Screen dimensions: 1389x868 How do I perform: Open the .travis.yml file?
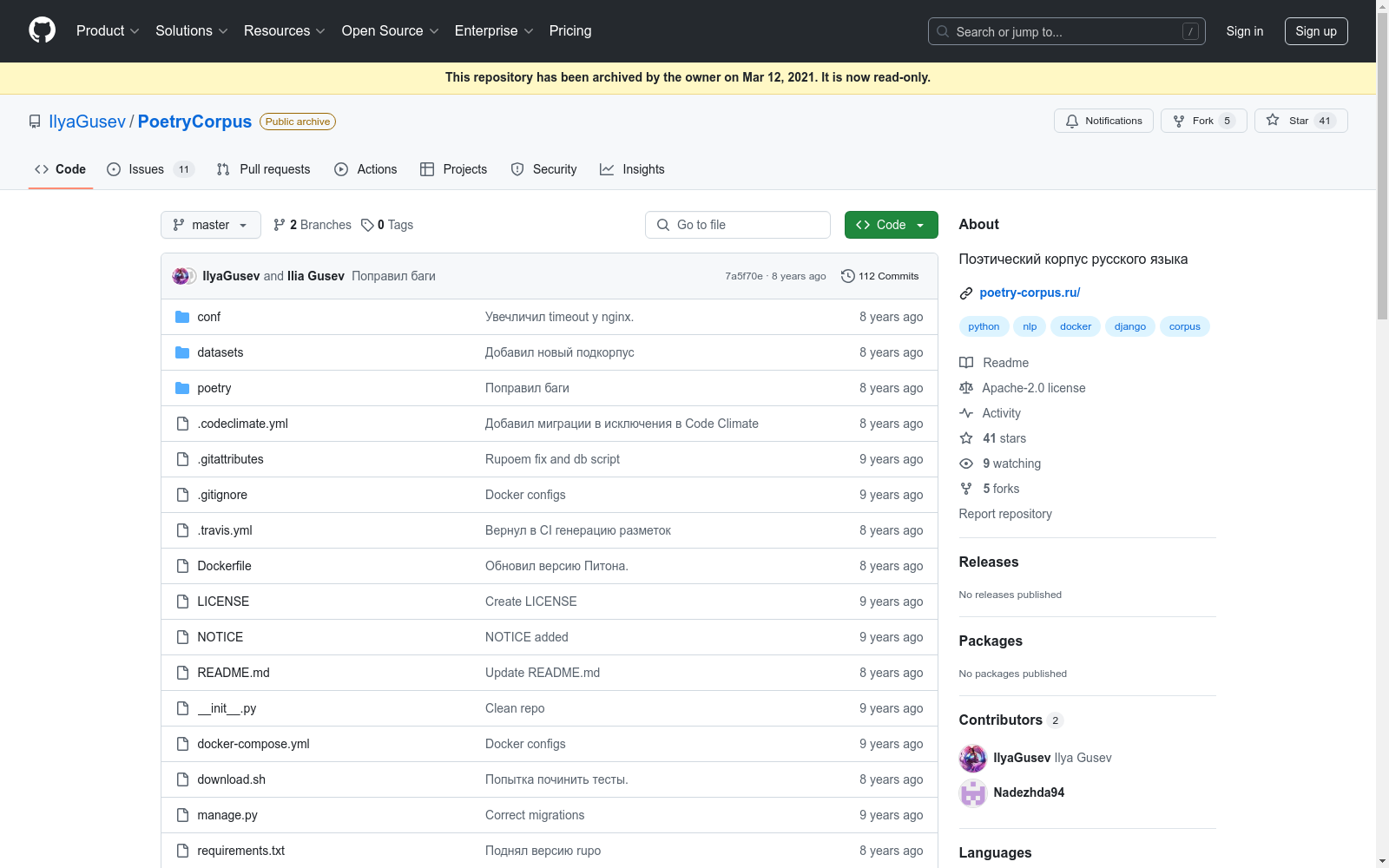(225, 530)
